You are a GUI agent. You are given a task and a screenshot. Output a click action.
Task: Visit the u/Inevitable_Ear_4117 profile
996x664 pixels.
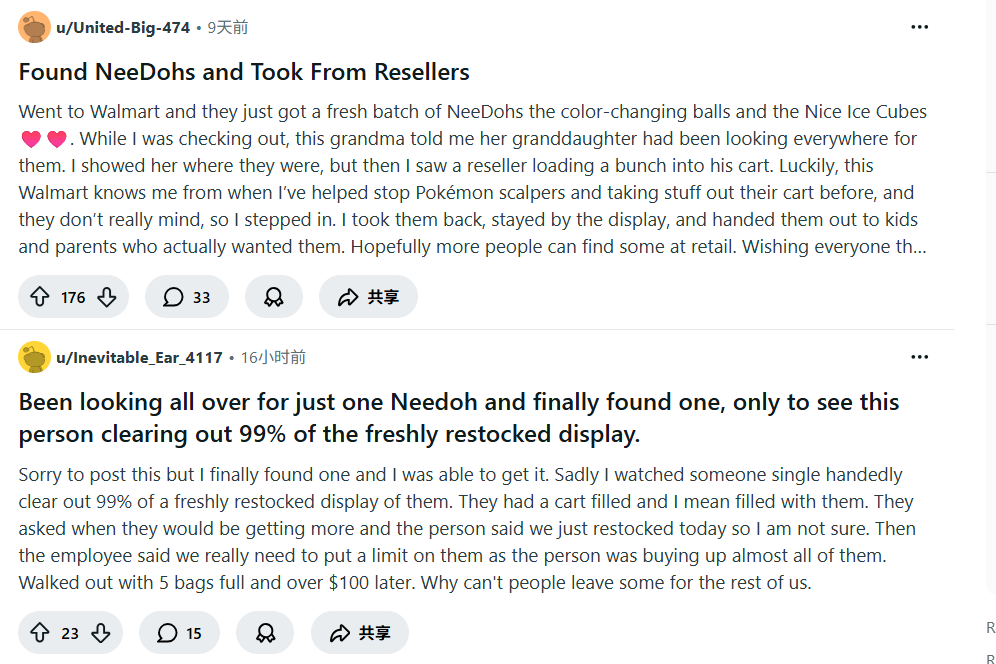139,357
